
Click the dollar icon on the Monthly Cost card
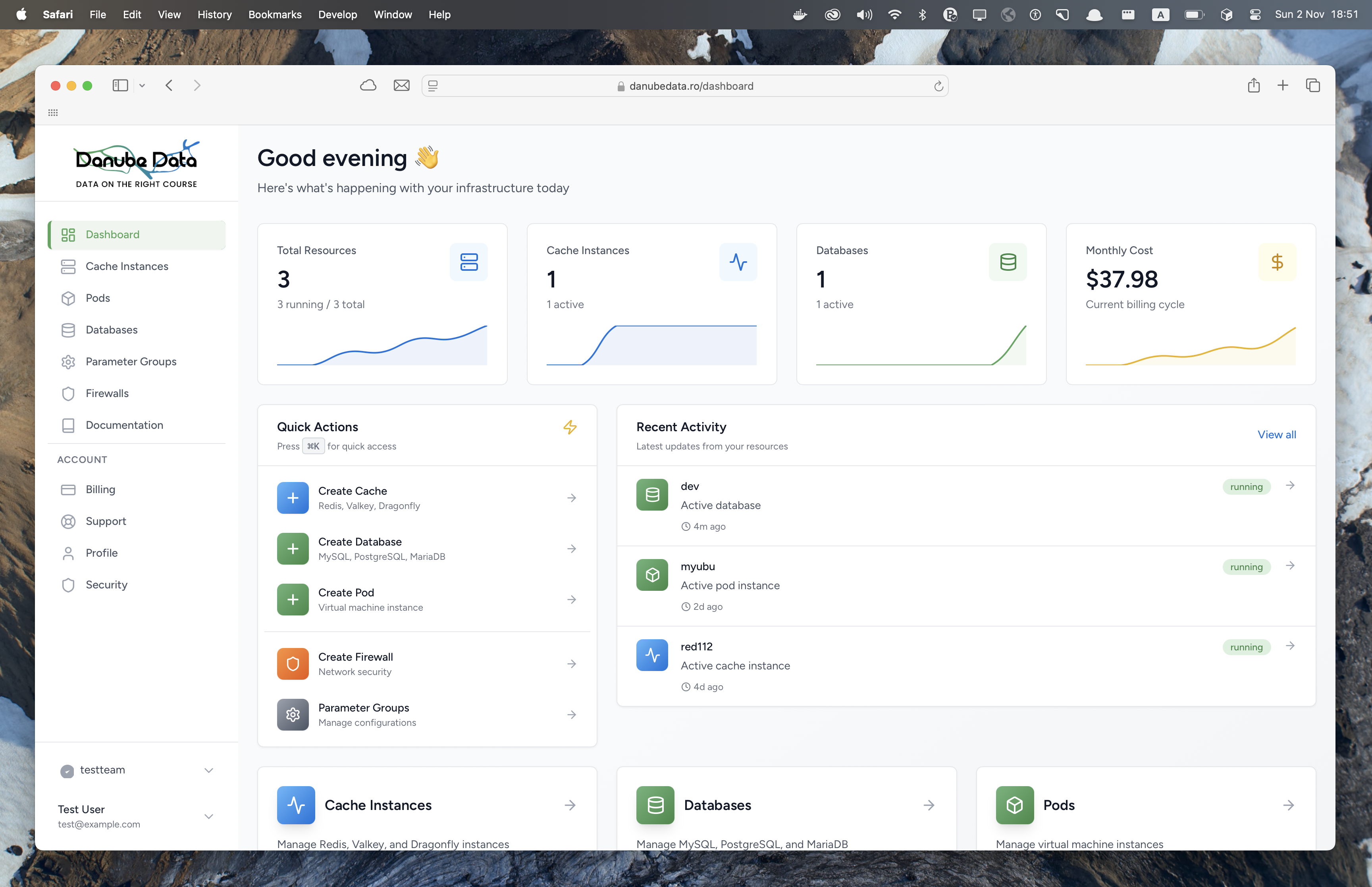click(x=1277, y=262)
